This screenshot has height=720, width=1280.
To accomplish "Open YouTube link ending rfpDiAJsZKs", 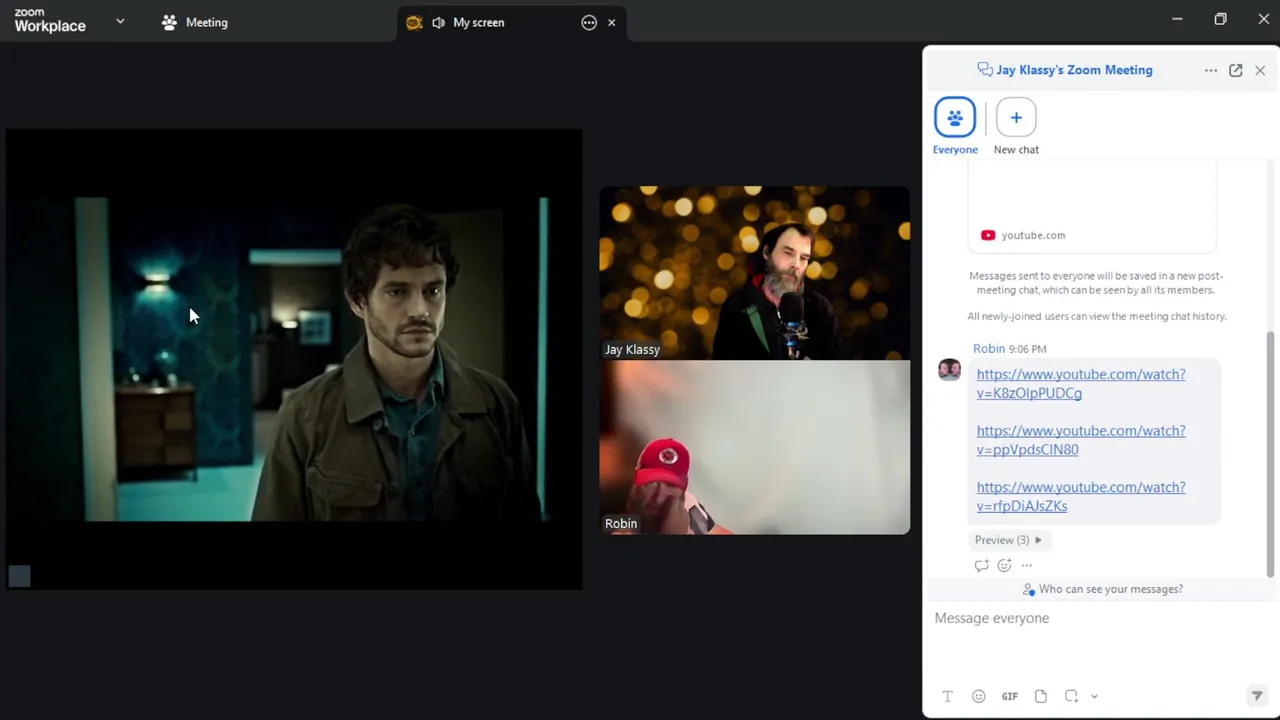I will [x=1081, y=496].
